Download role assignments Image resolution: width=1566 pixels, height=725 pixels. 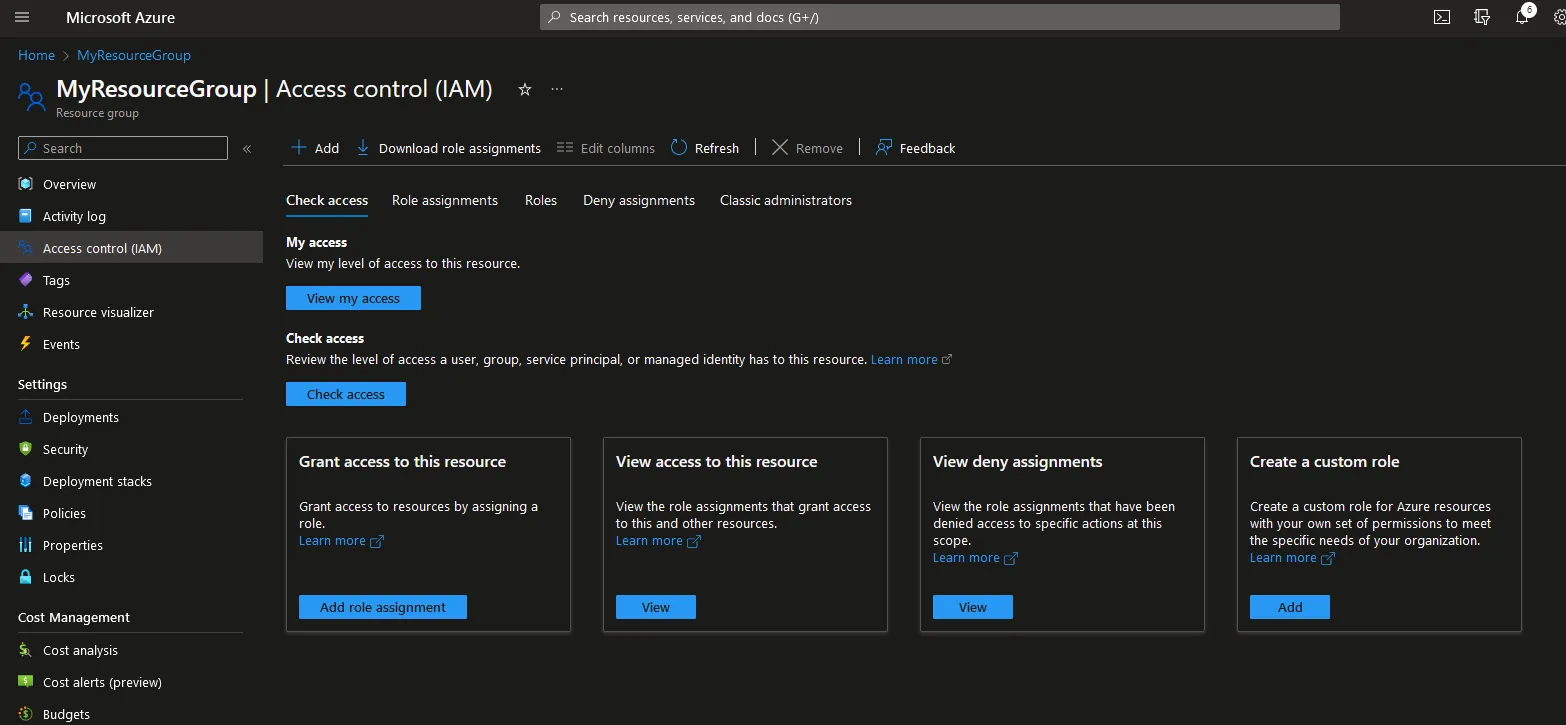point(449,148)
